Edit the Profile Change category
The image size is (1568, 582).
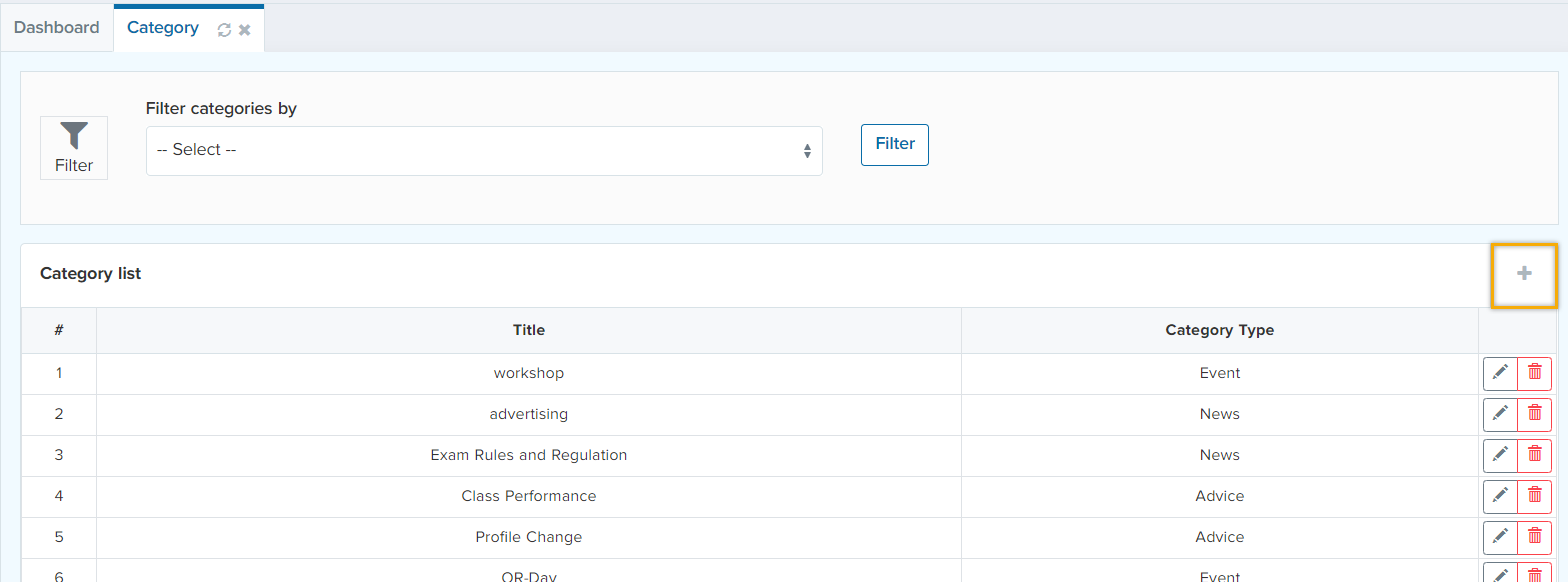click(x=1500, y=537)
